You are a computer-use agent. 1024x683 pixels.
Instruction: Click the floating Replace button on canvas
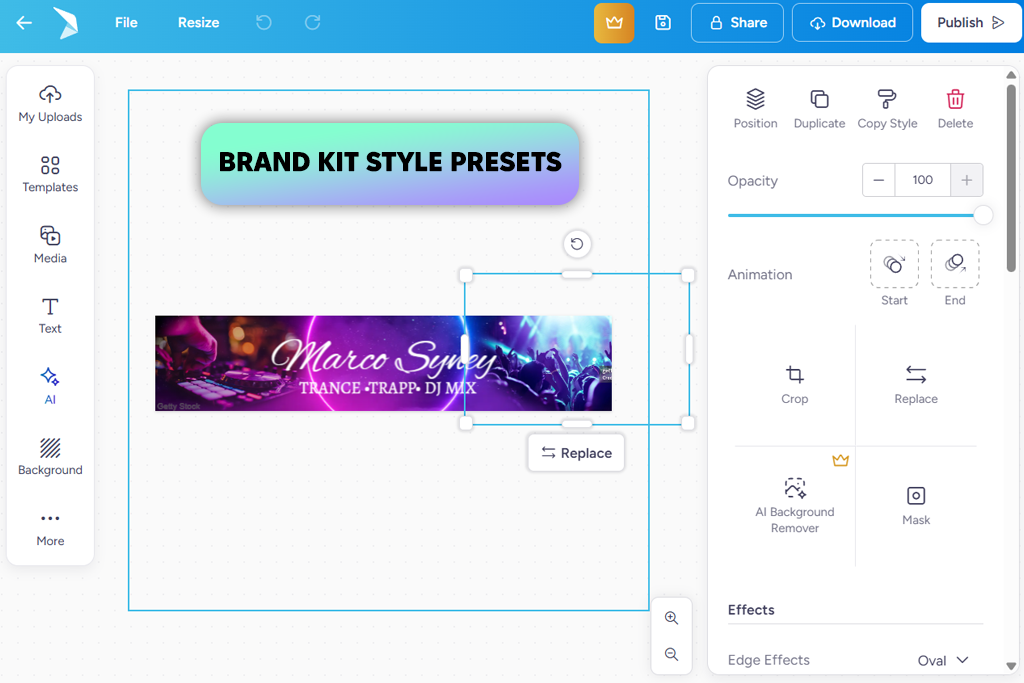pyautogui.click(x=576, y=453)
